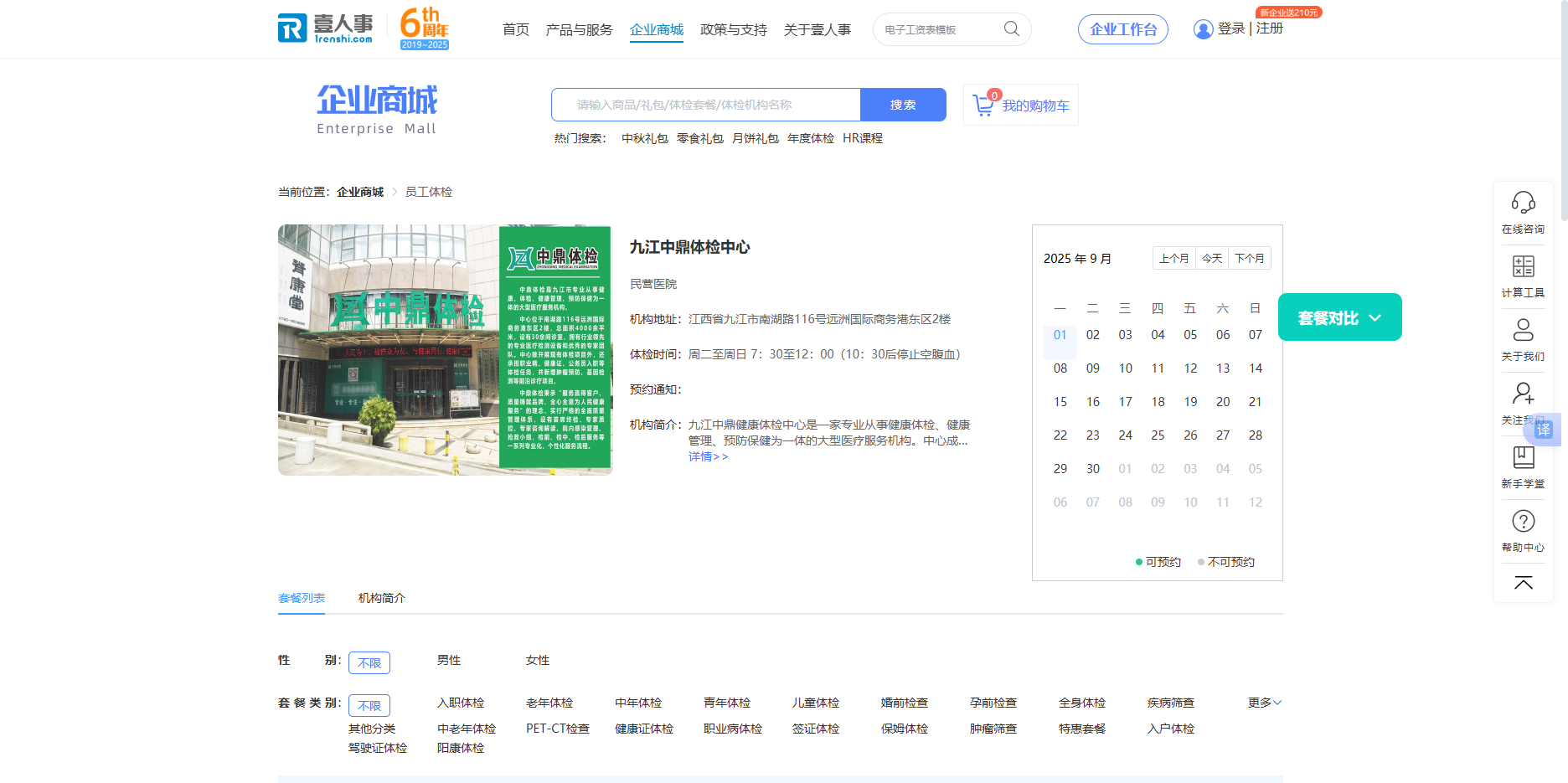This screenshot has height=783, width=1568.
Task: Choose PET-CT检查 category
Action: point(558,729)
